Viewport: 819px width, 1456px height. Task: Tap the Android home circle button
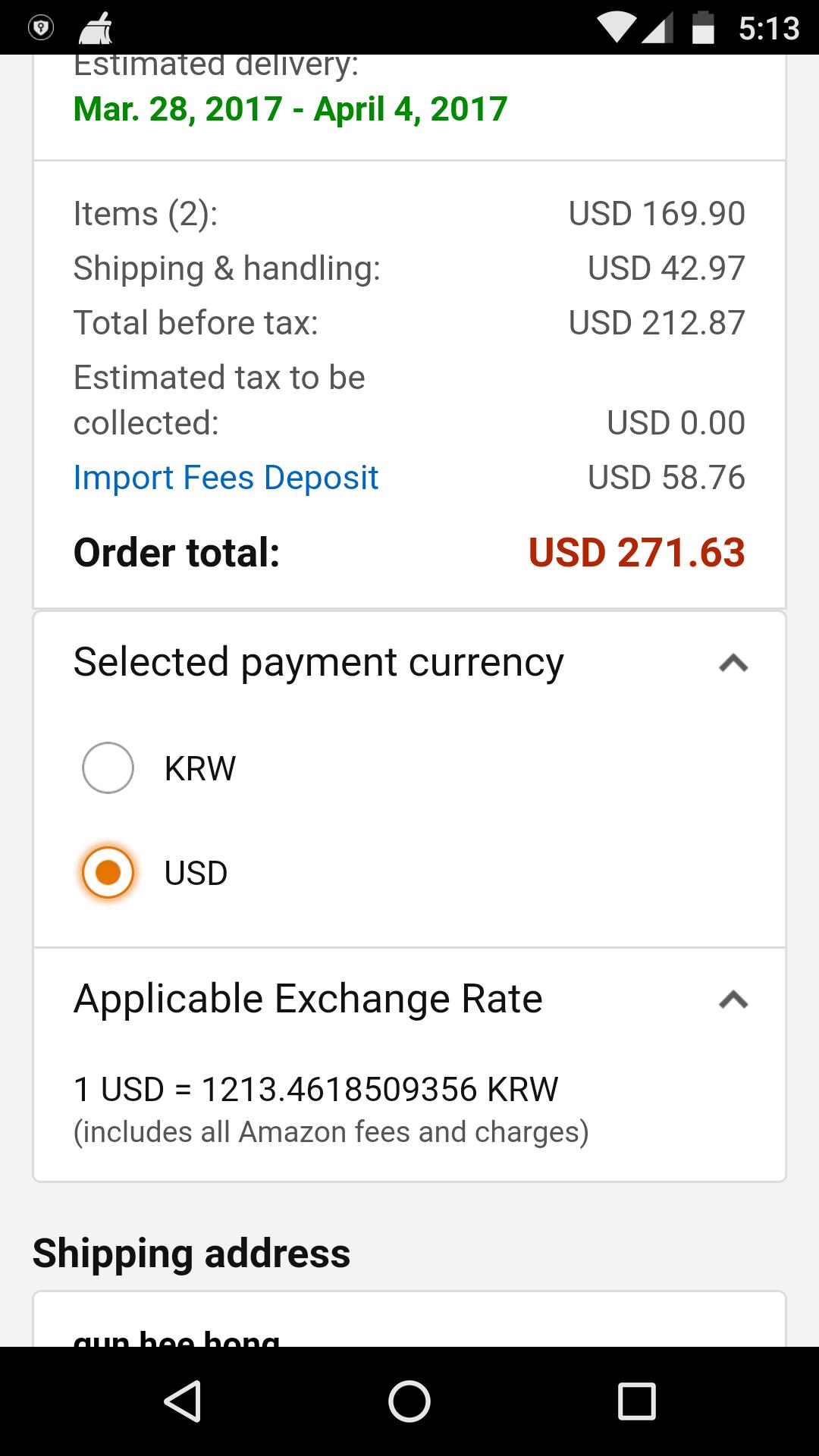(x=409, y=1400)
